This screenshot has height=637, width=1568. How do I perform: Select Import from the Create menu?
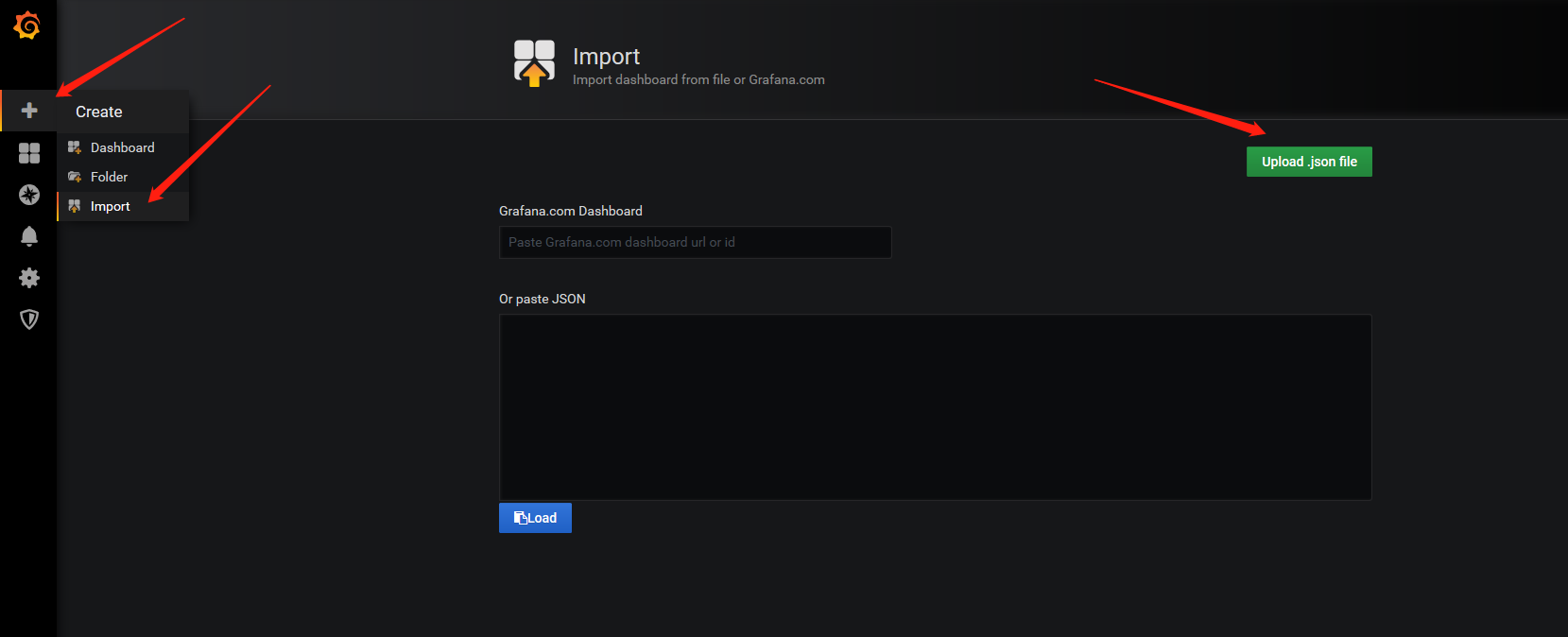[123, 206]
